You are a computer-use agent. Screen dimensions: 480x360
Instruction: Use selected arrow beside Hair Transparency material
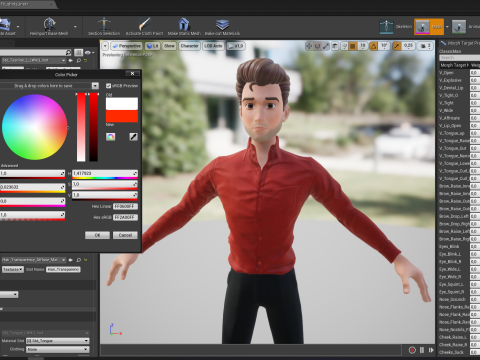pos(71,260)
